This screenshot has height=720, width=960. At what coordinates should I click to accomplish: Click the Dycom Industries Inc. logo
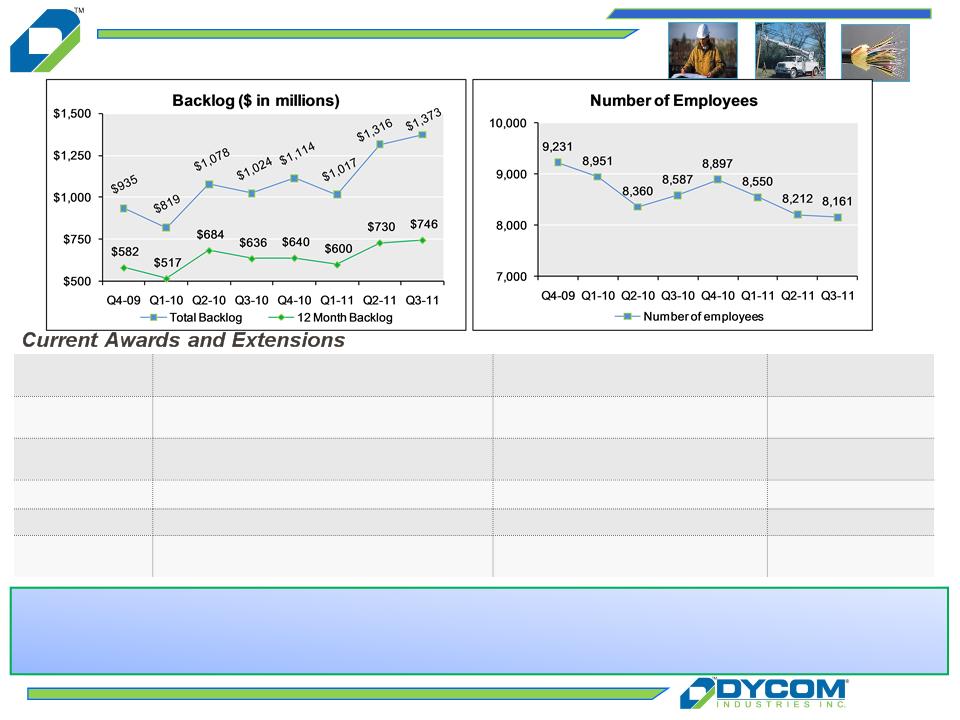click(764, 693)
